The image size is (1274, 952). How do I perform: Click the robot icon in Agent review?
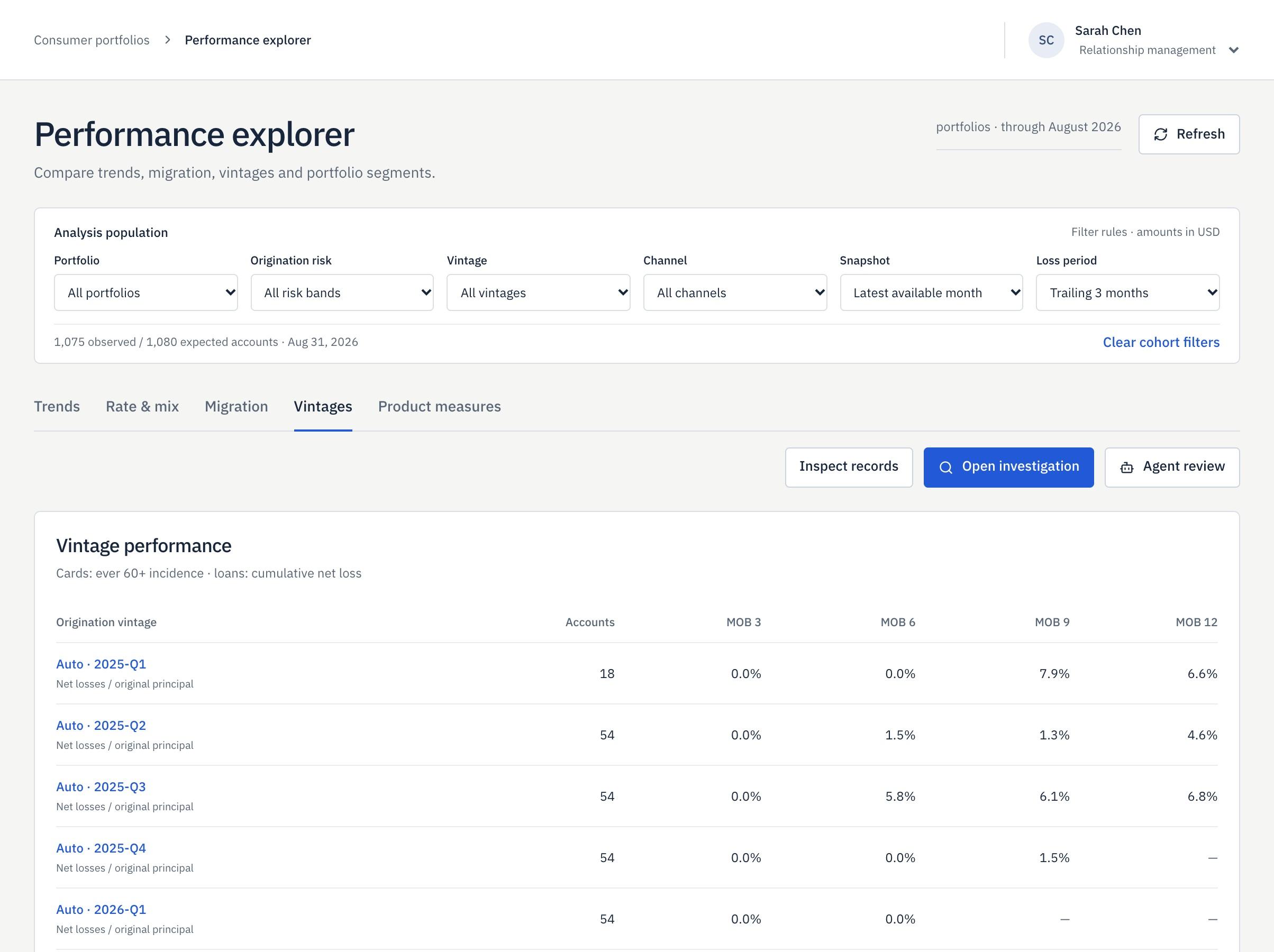click(x=1126, y=468)
